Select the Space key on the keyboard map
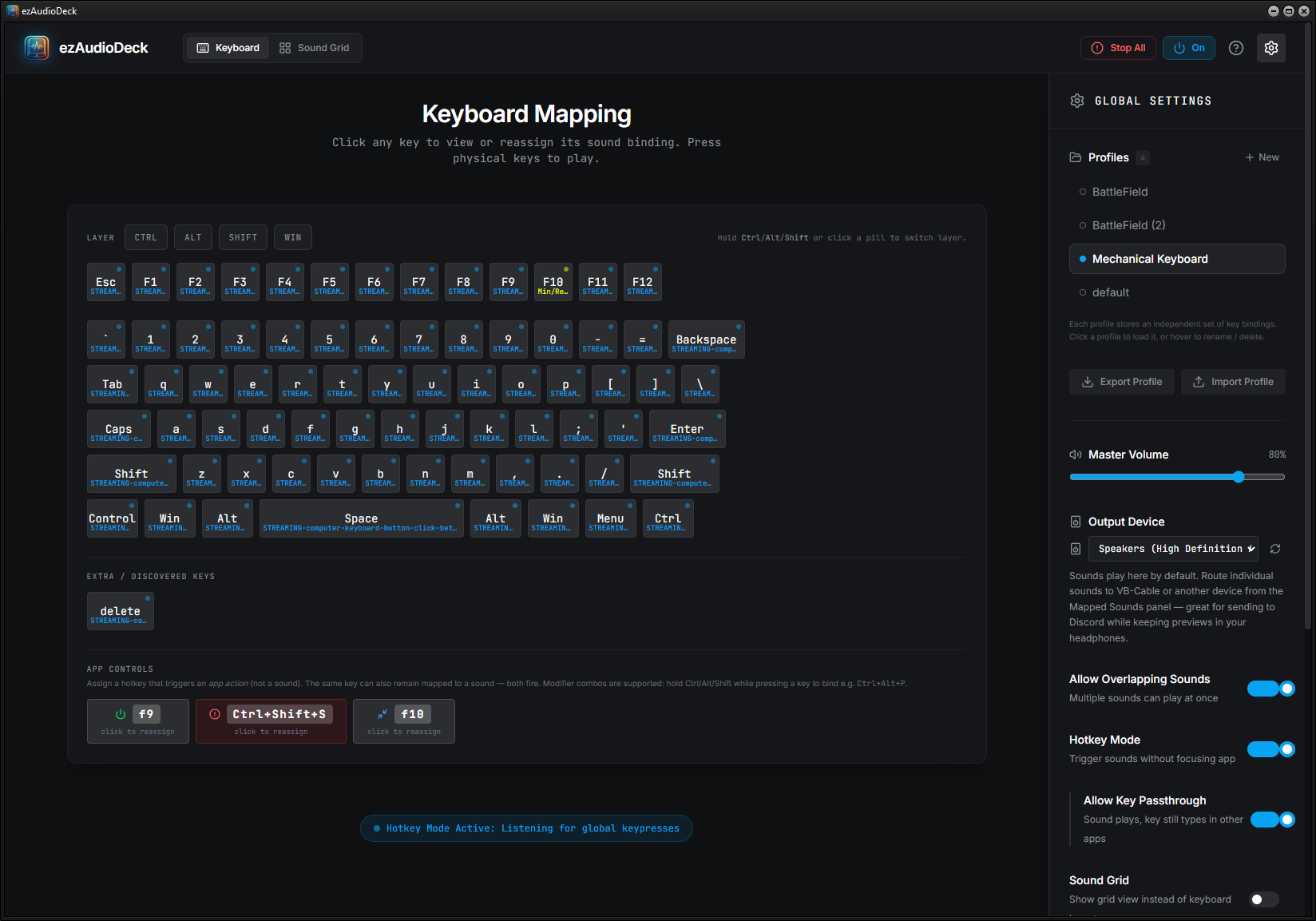 tap(361, 519)
